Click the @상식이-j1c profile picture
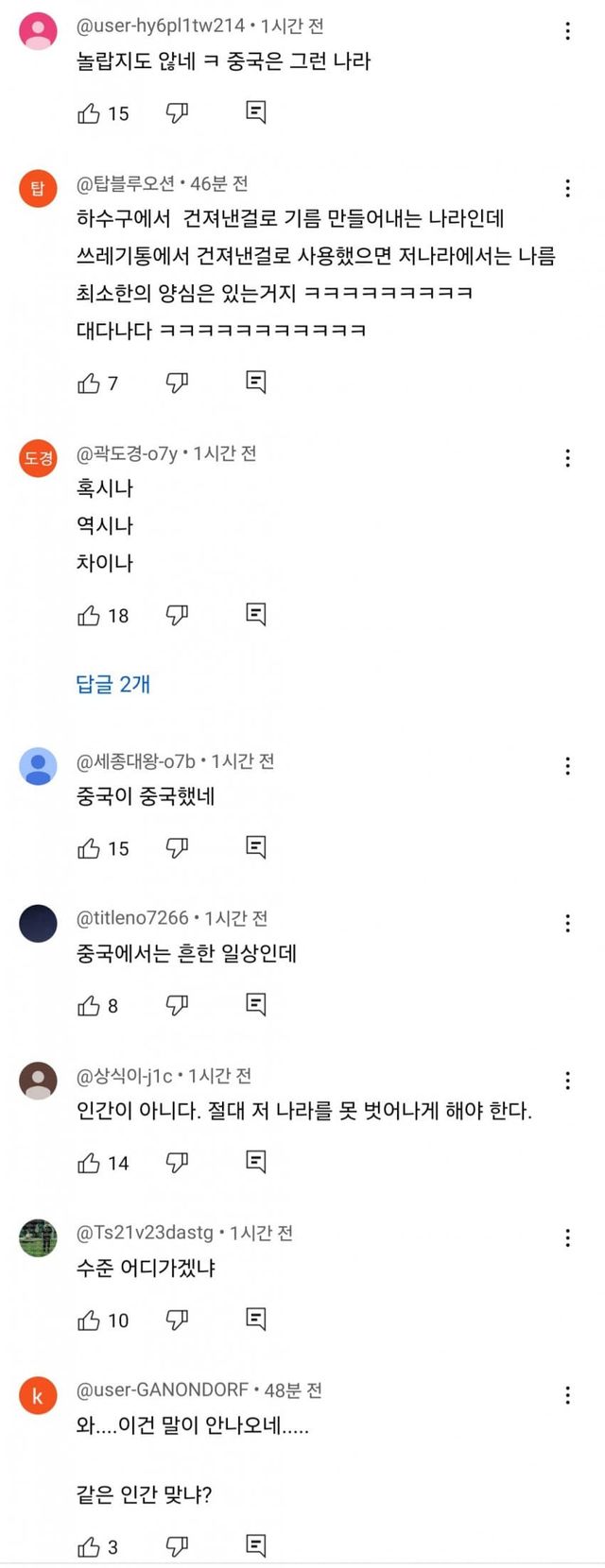The width and height of the screenshot is (605, 1568). [38, 1080]
